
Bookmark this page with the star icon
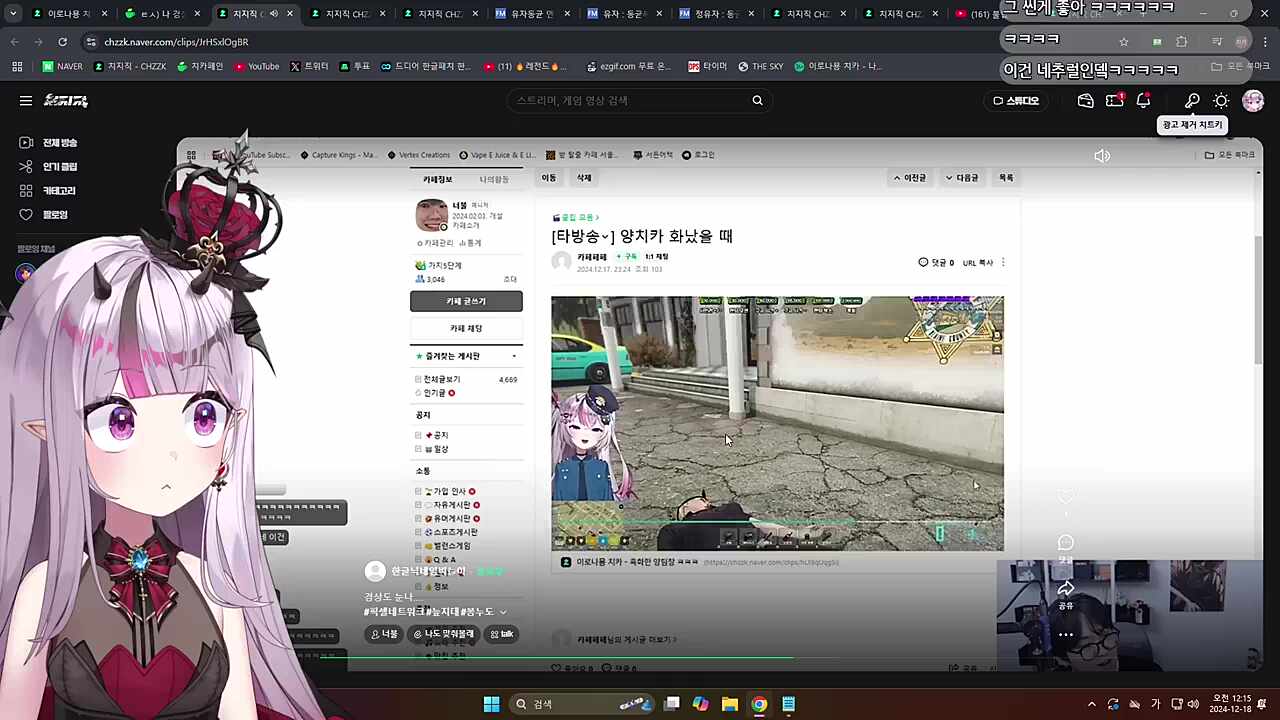pos(1124,42)
